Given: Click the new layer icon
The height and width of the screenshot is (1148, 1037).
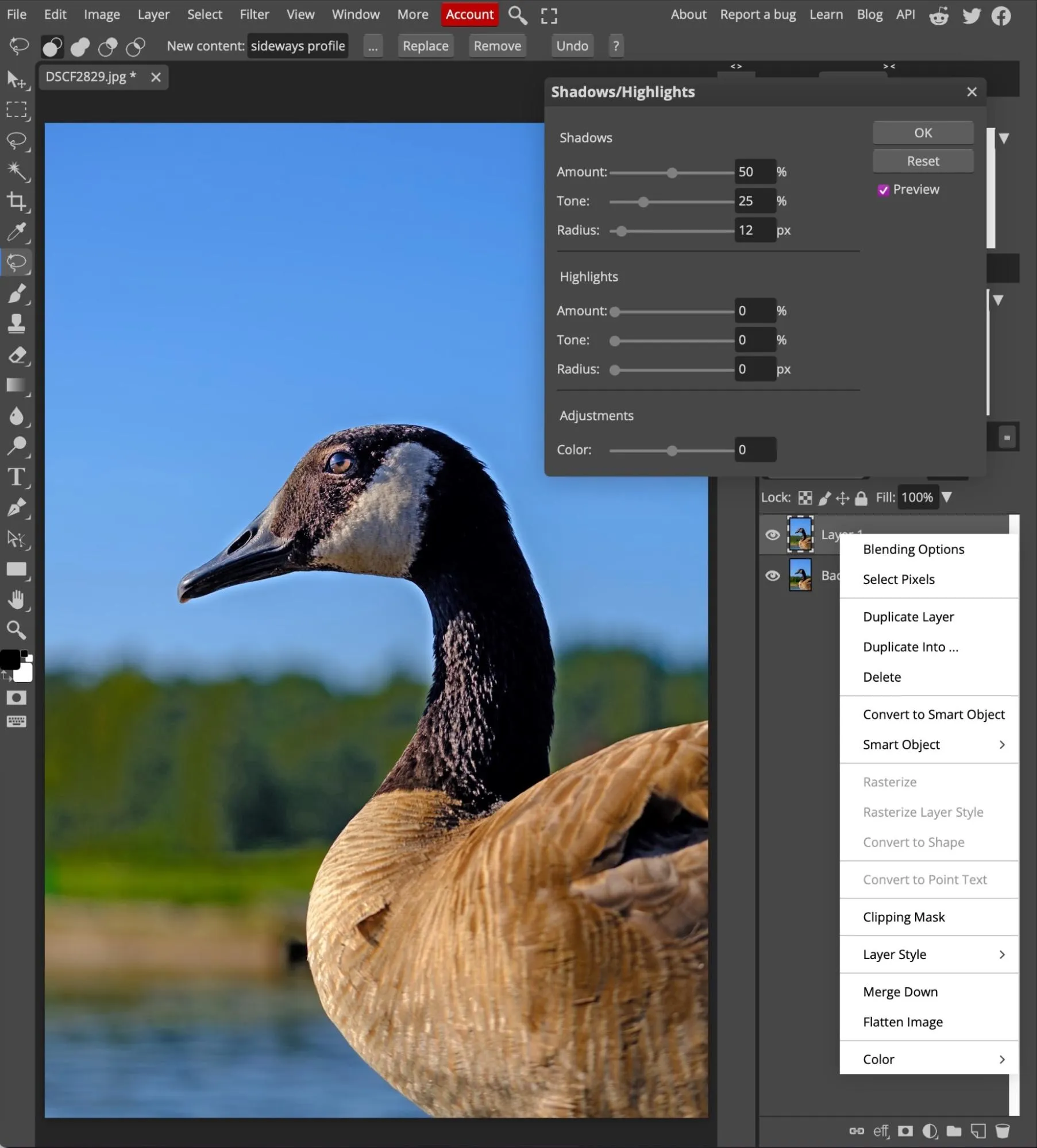Looking at the screenshot, I should [977, 1131].
